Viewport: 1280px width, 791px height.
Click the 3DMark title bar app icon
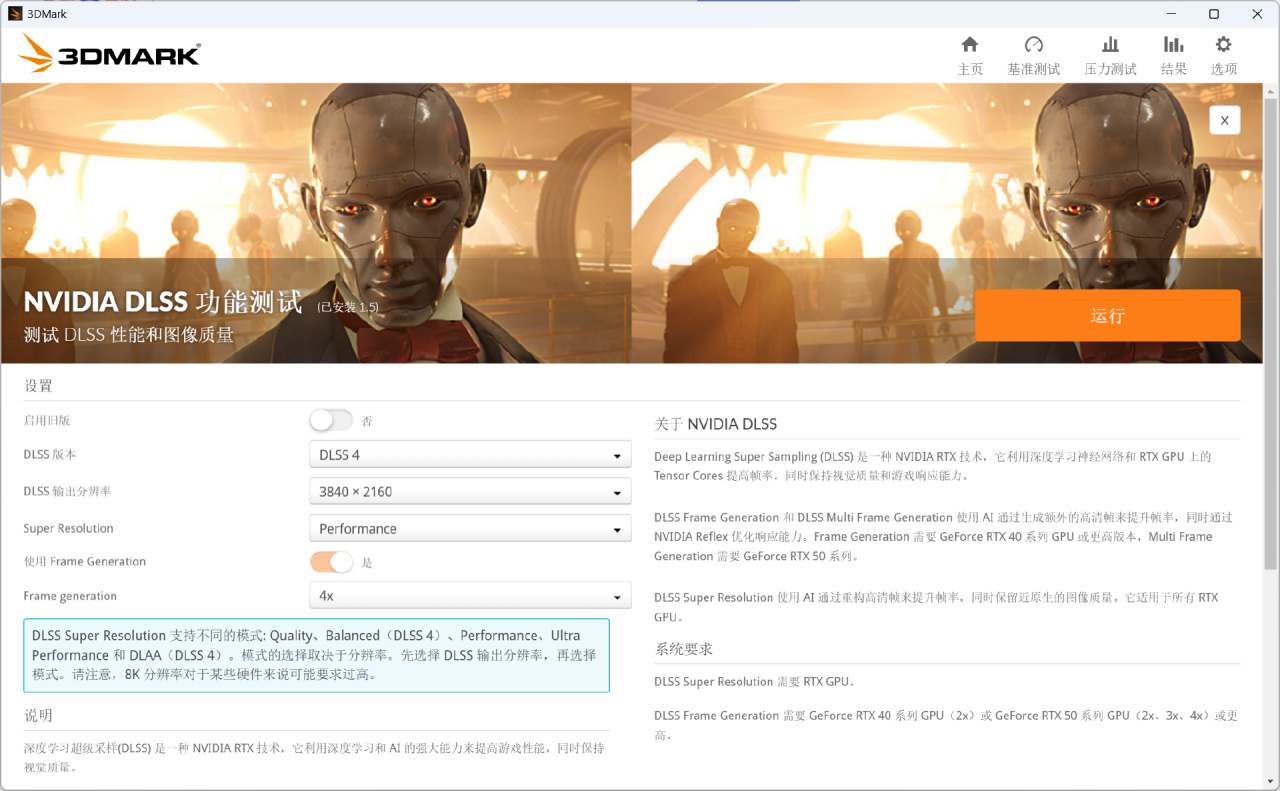click(15, 14)
